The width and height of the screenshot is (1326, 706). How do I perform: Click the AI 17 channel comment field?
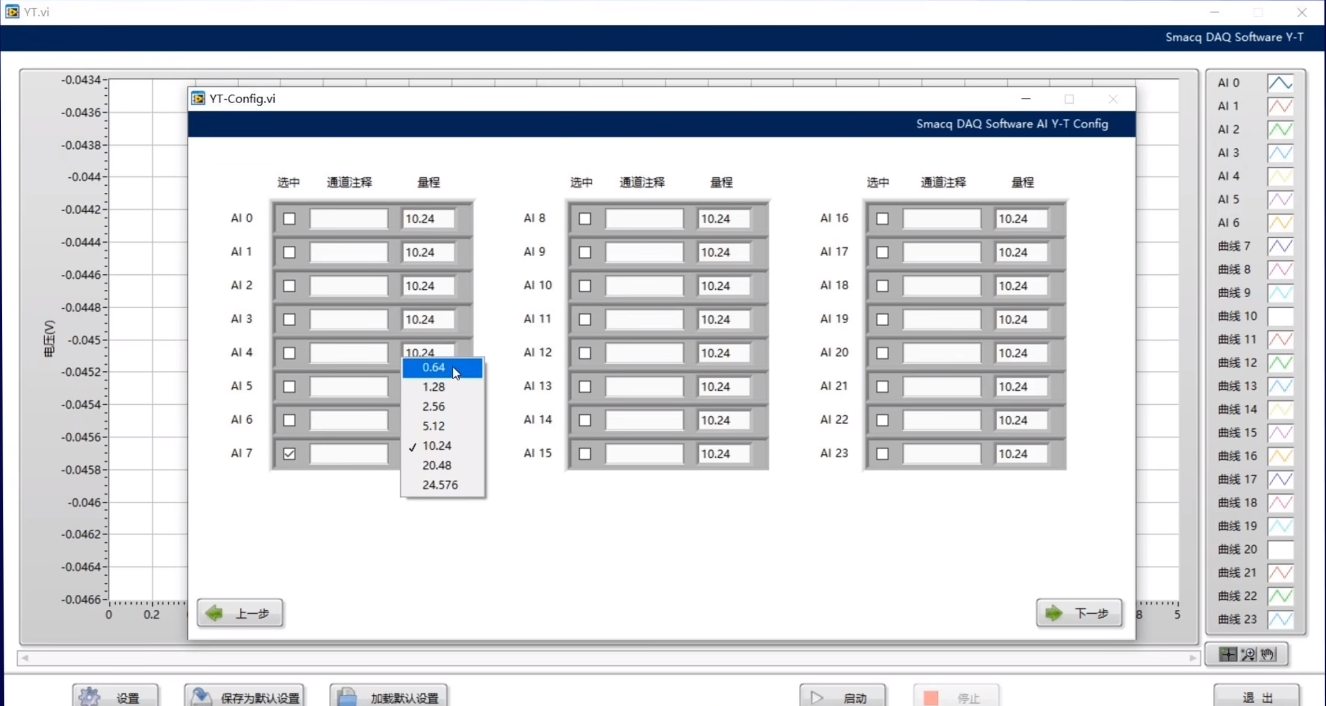(x=942, y=253)
